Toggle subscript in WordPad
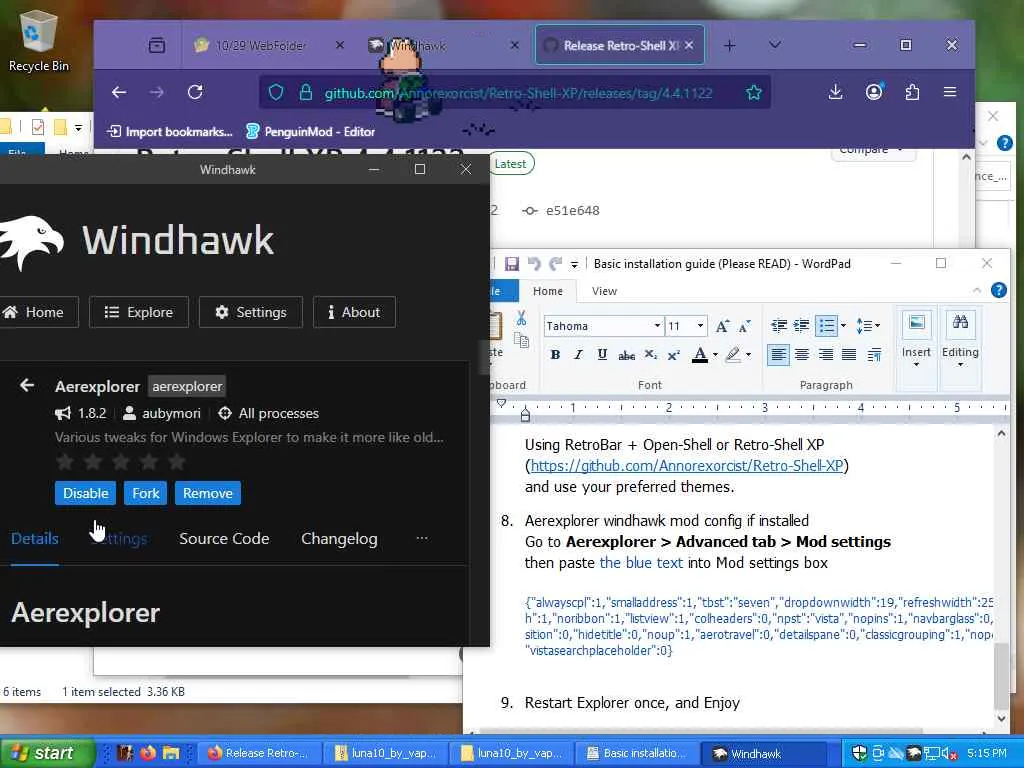 (650, 355)
